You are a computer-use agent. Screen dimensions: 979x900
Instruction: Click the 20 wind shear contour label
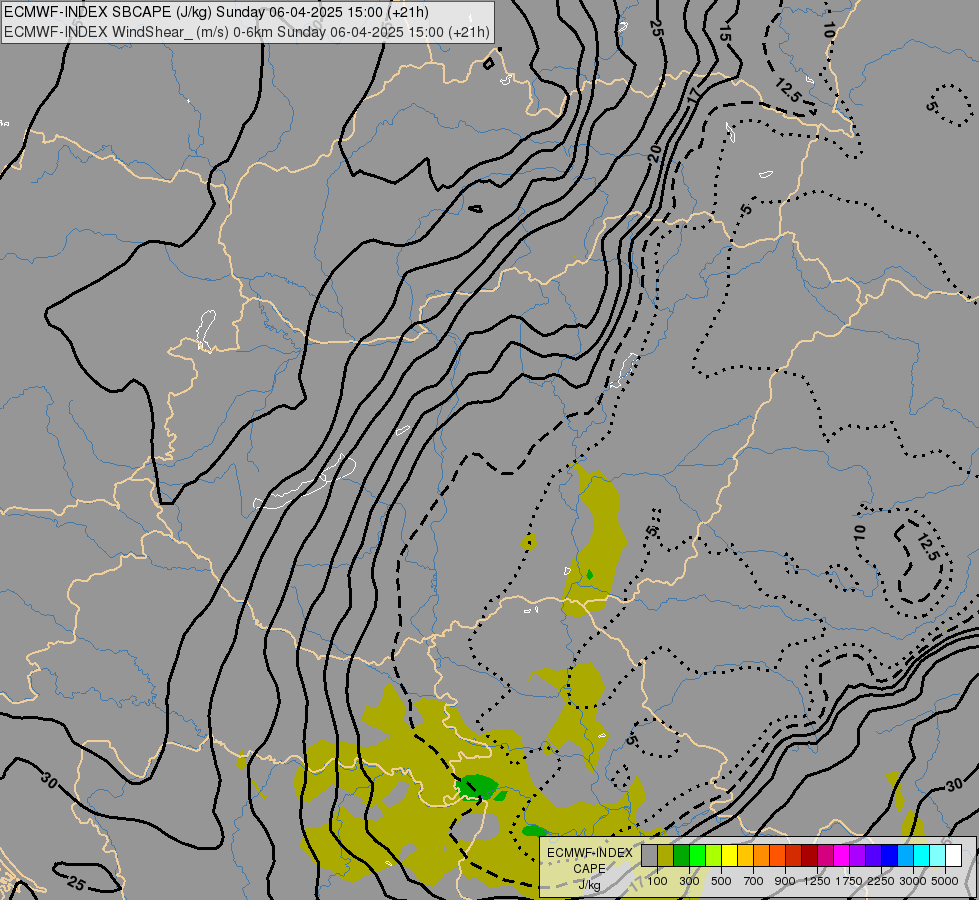(654, 152)
